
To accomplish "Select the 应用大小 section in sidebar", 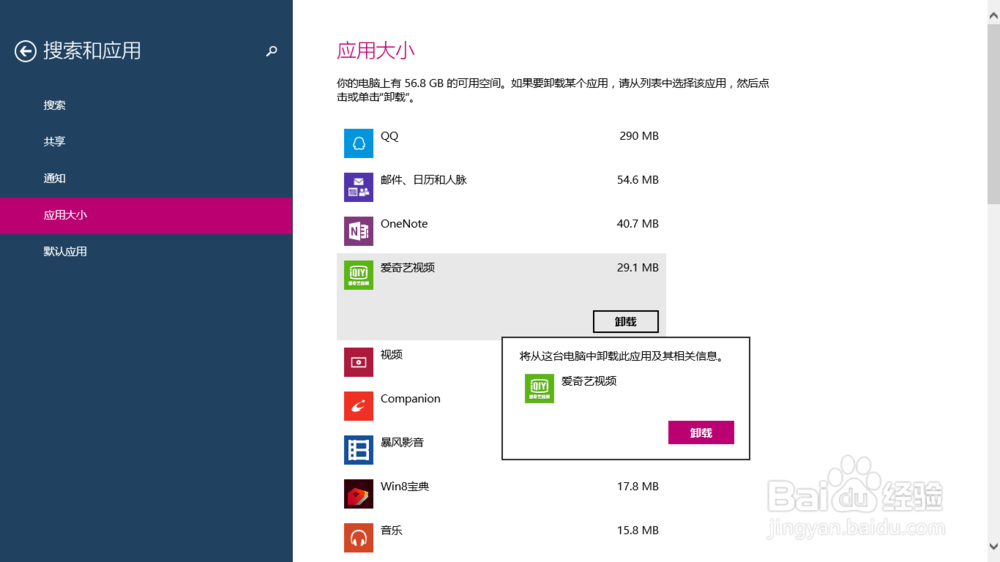I will coord(146,216).
